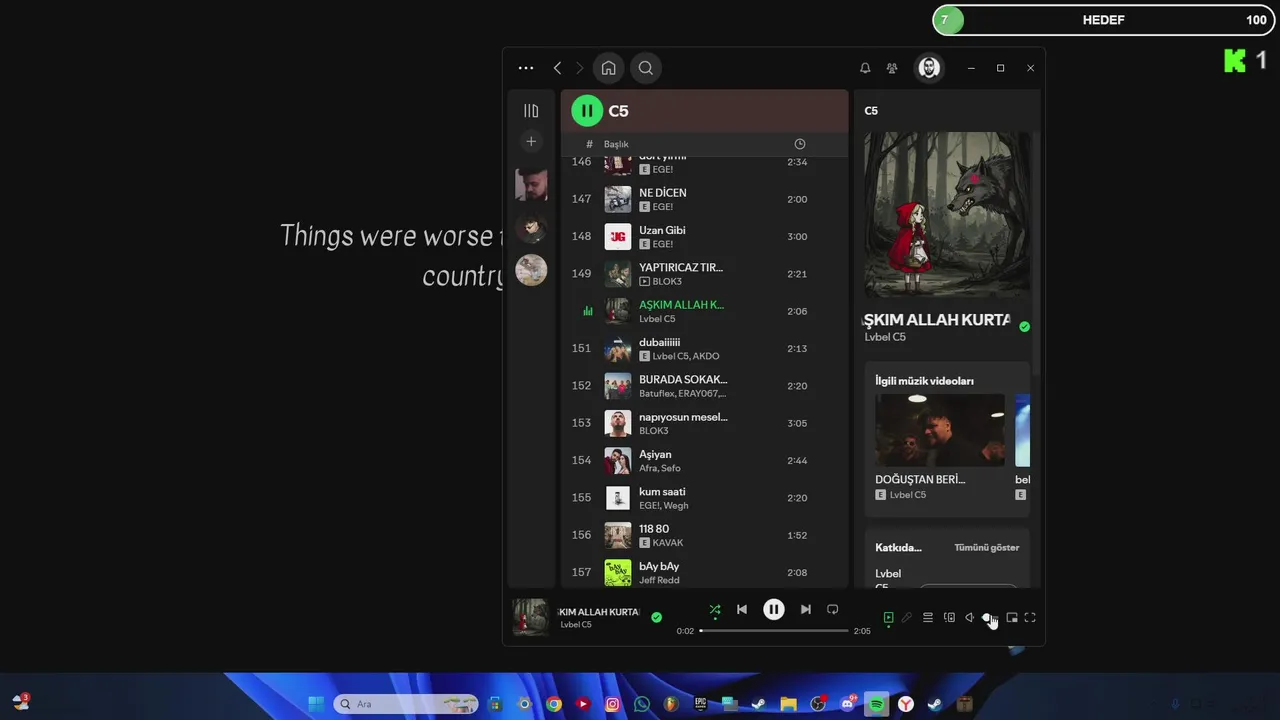Skip to the next track
The image size is (1280, 720).
(x=805, y=609)
